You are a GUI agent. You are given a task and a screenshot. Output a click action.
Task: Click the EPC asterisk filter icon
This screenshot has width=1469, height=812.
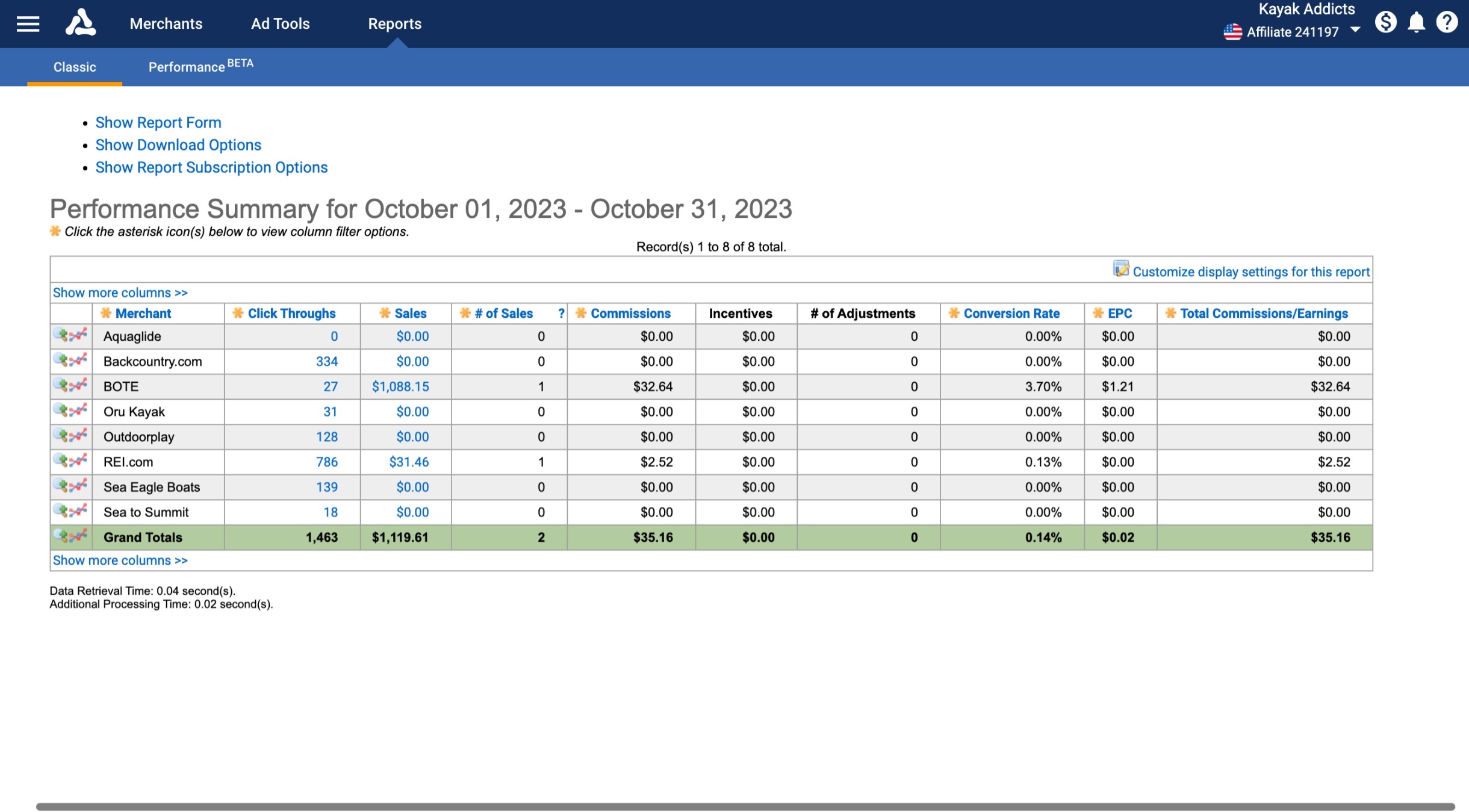click(1098, 313)
